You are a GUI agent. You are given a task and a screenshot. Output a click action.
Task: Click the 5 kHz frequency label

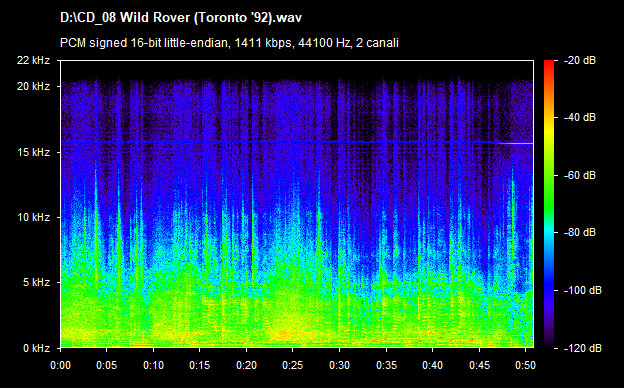36,283
